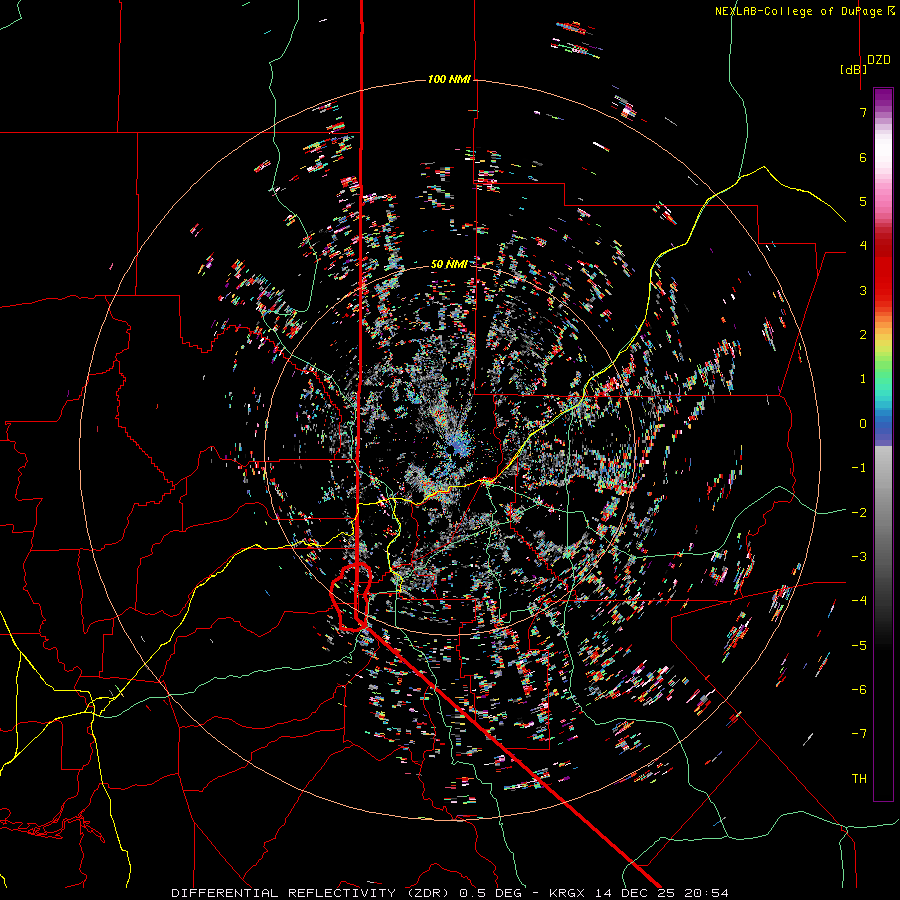The height and width of the screenshot is (900, 900).
Task: Click the -7 value on the scale
Action: 859,734
